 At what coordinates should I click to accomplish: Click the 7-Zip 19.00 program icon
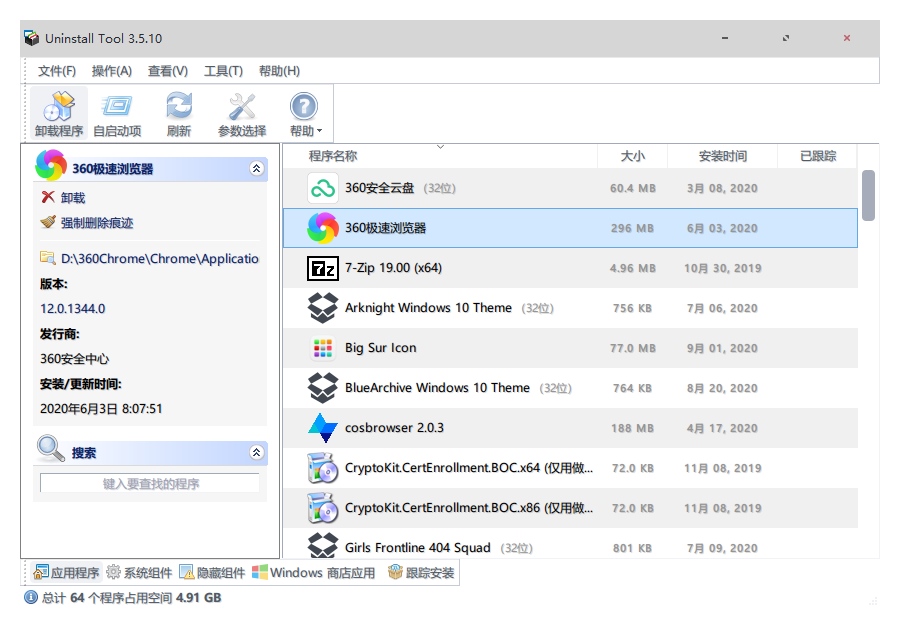coord(322,268)
